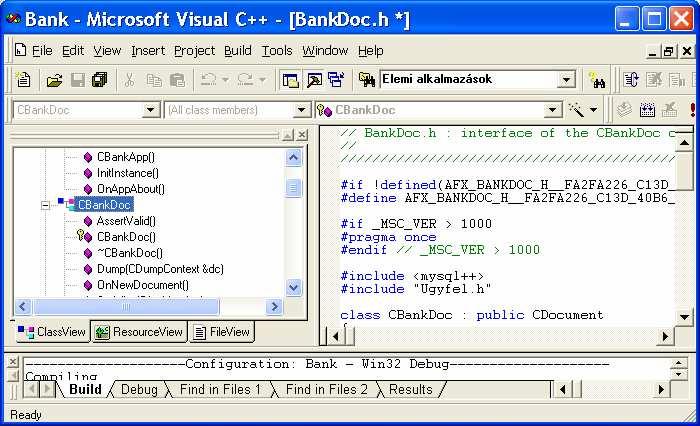Open the Insert menu
Viewport: 700px width, 426px height.
pyautogui.click(x=148, y=50)
